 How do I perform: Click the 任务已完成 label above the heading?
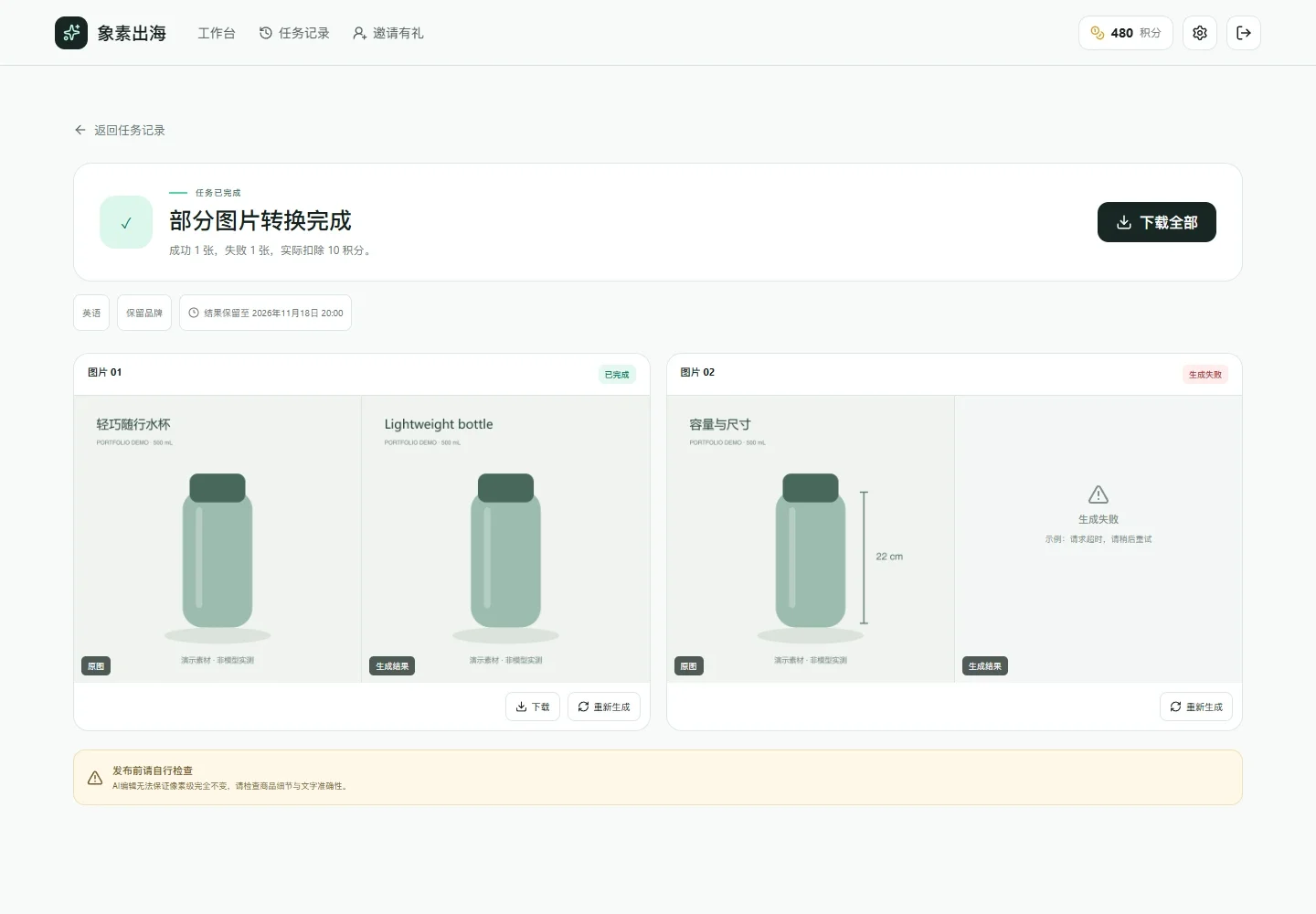point(218,193)
